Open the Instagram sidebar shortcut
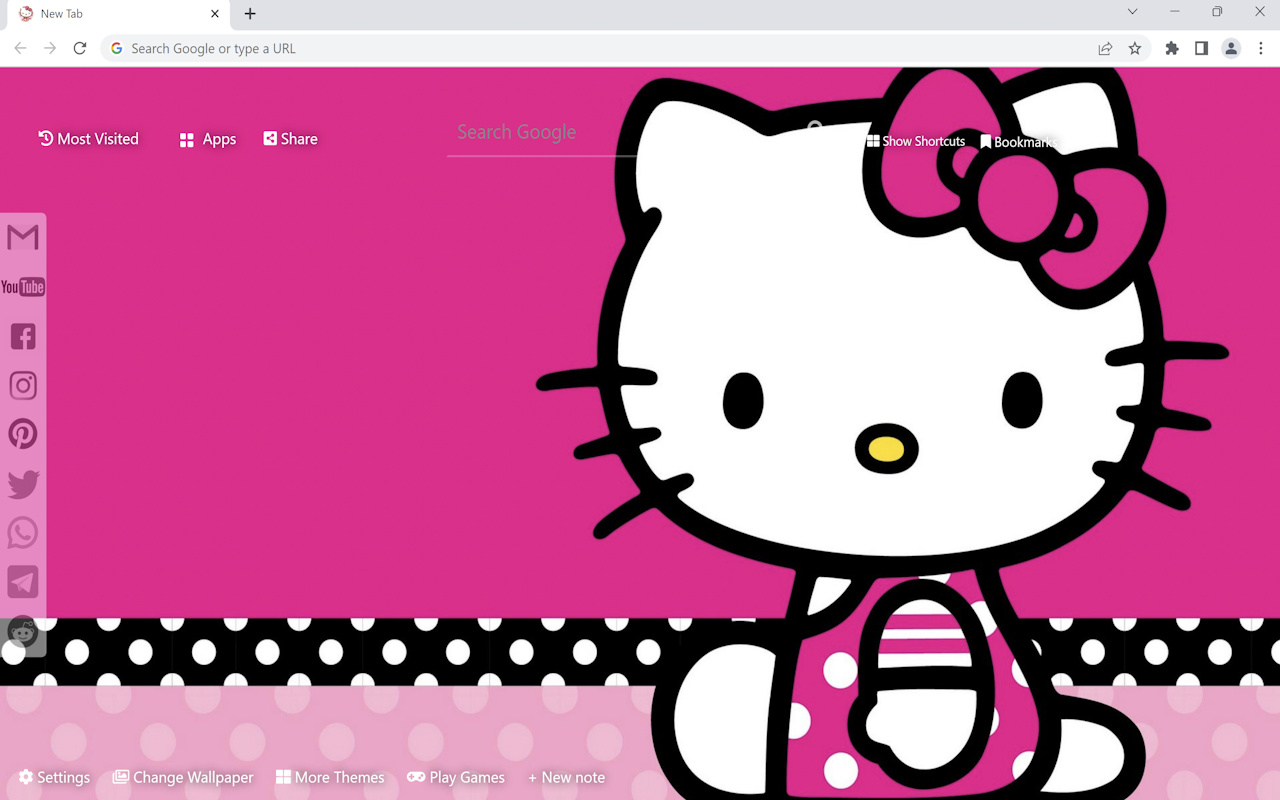 [x=23, y=385]
